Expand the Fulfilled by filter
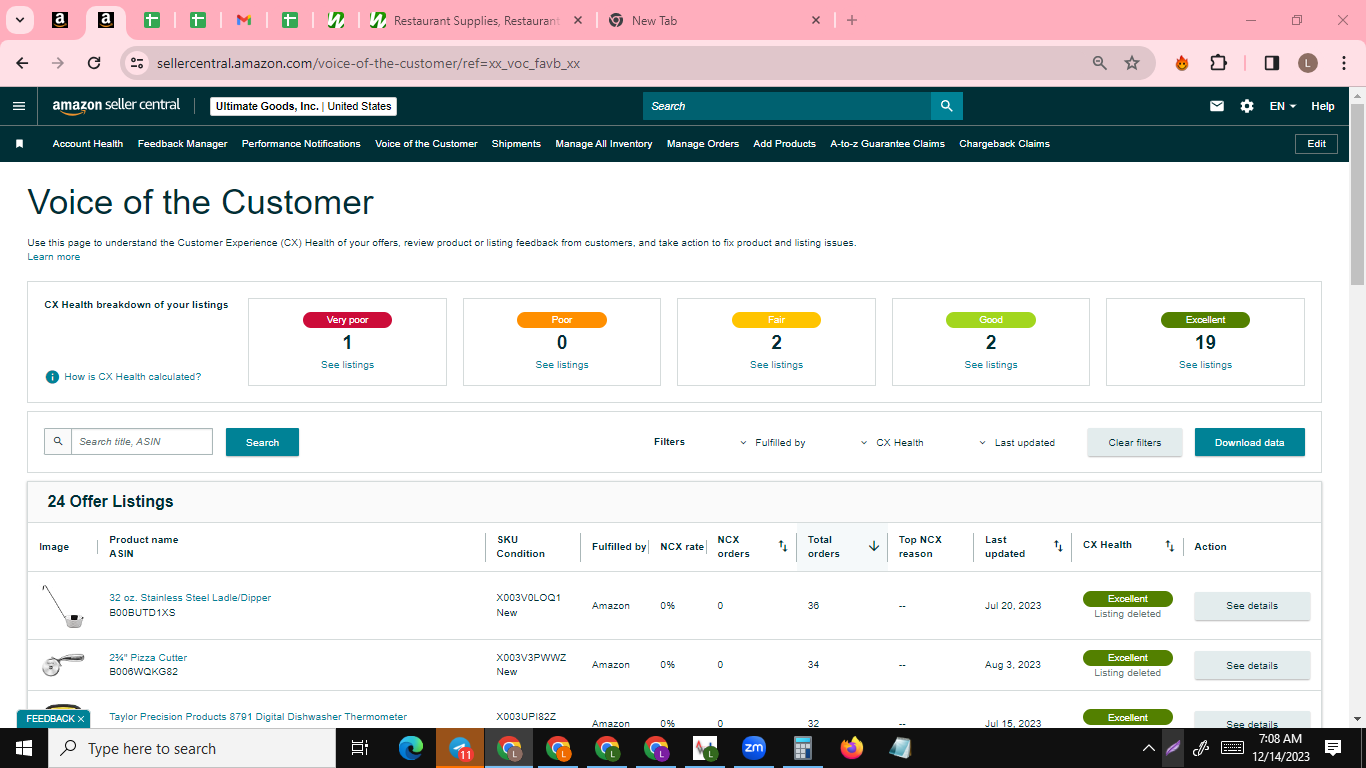 (772, 443)
